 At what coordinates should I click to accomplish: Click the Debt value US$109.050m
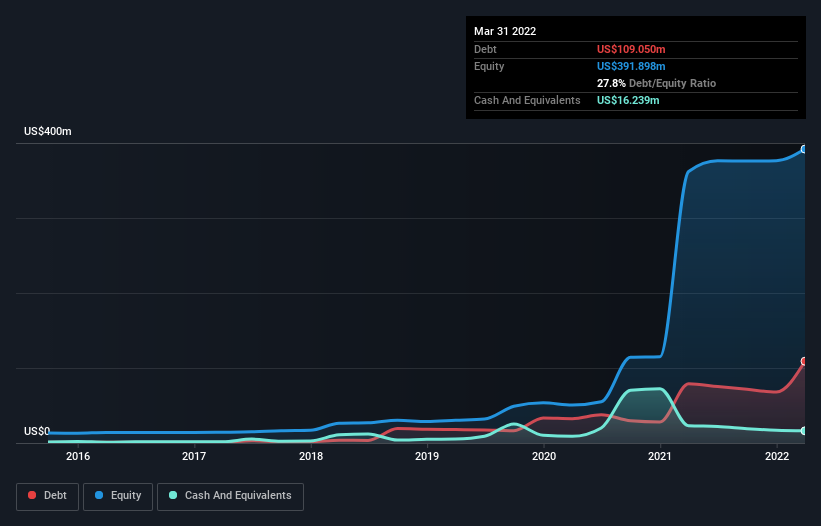(631, 49)
